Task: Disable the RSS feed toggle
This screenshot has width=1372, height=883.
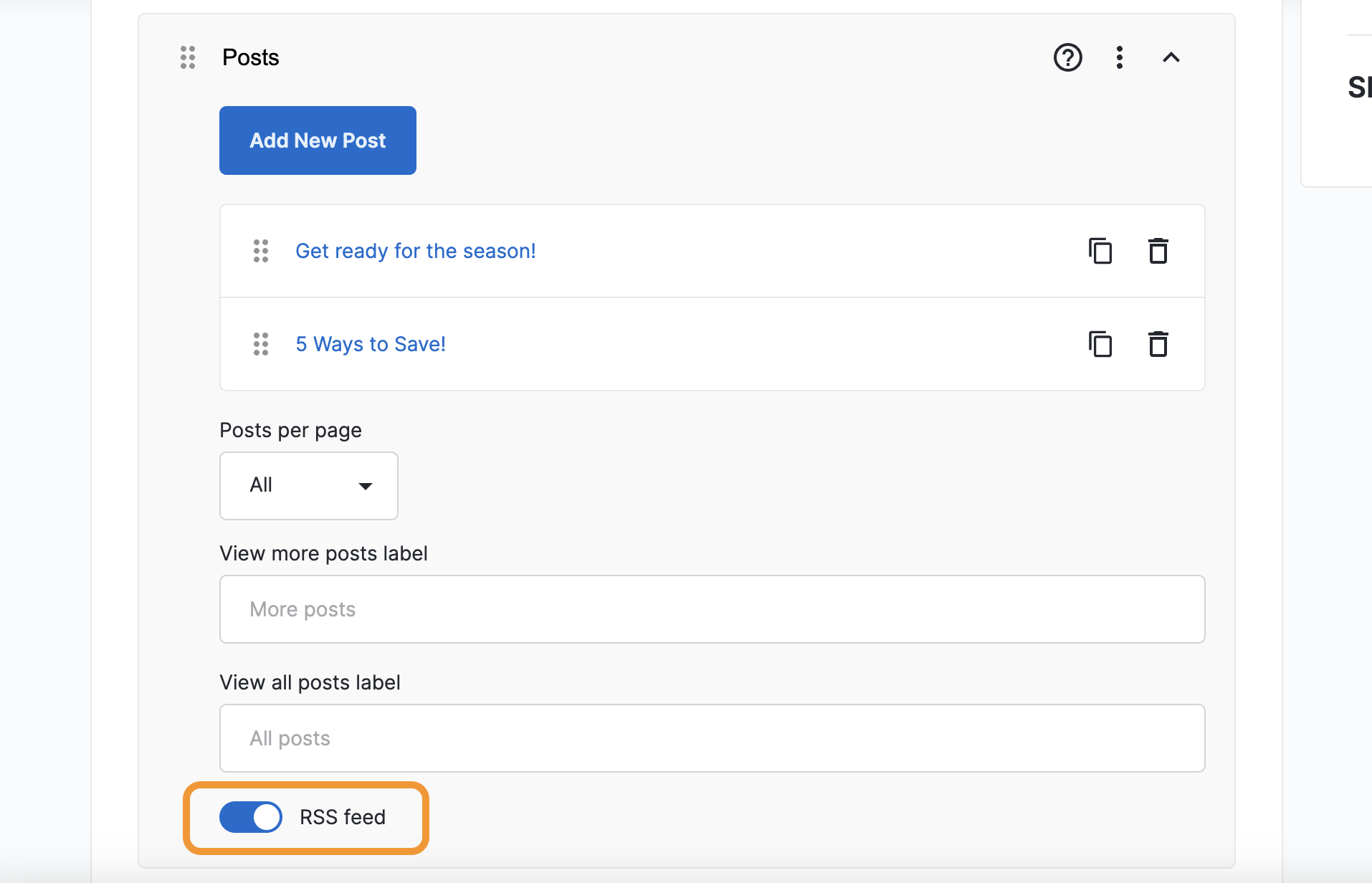Action: [251, 817]
